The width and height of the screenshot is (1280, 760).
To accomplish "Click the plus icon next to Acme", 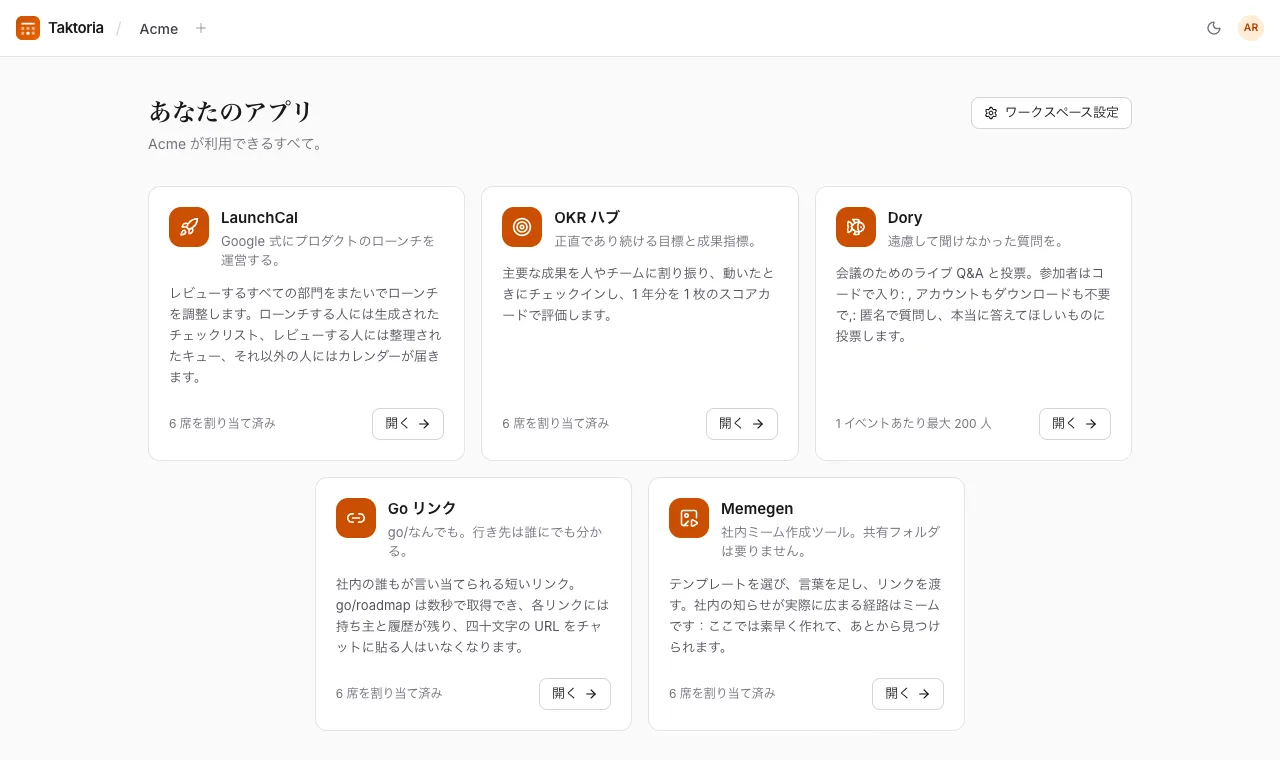I will (x=201, y=28).
